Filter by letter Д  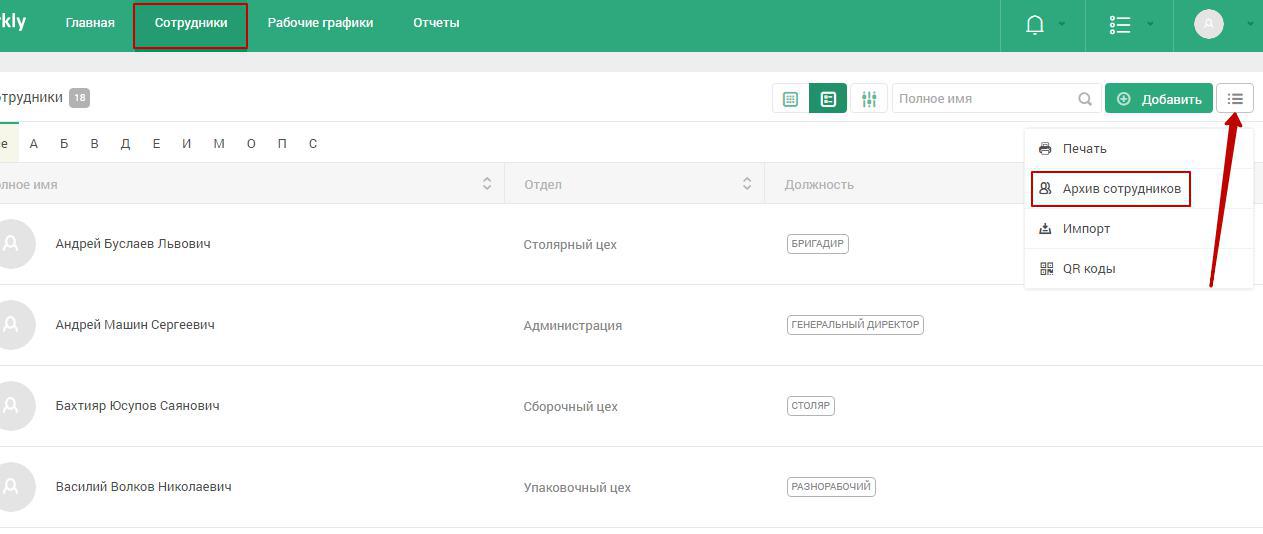click(x=125, y=144)
